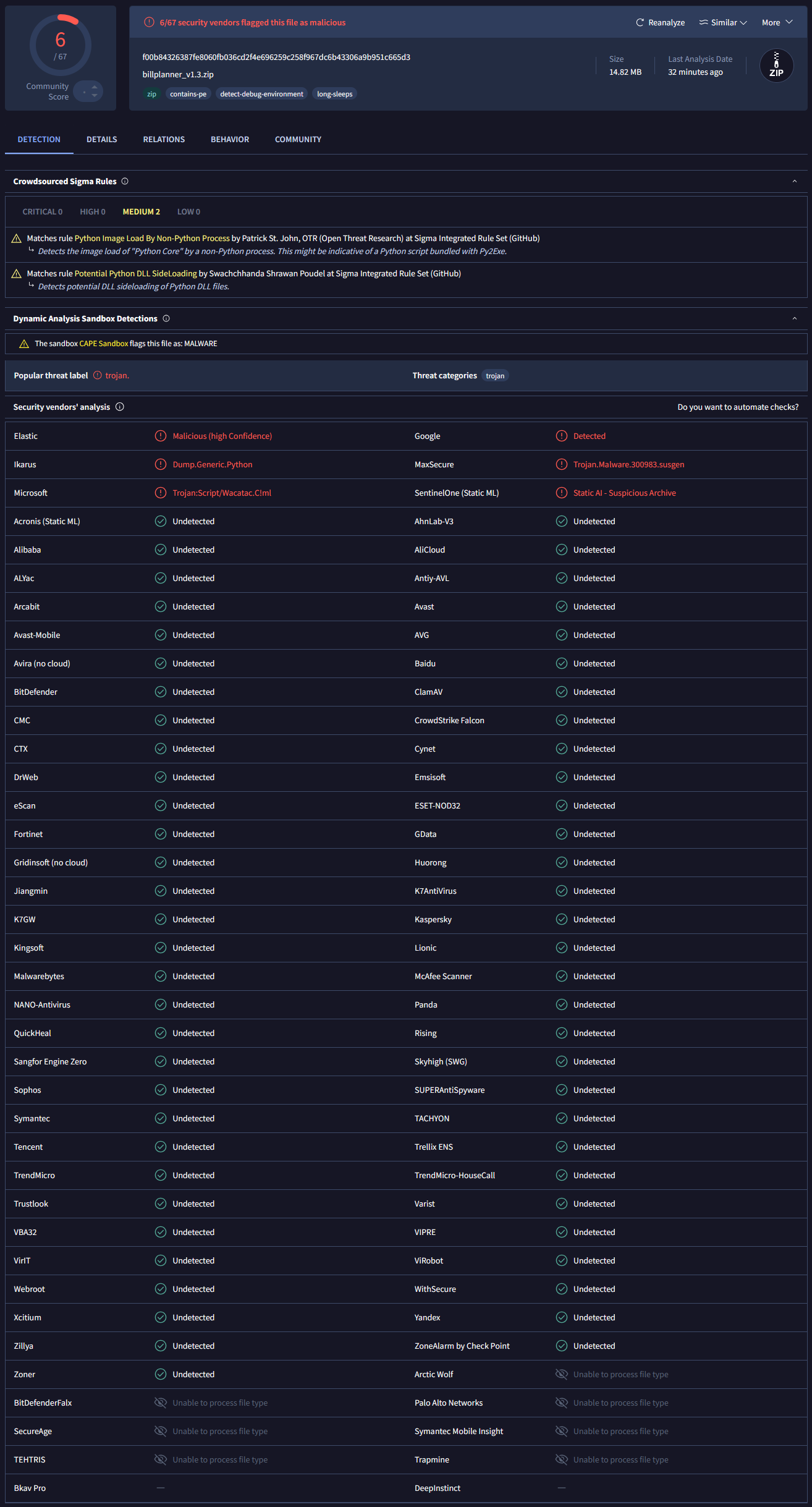Click the 'ZoneAlarm by Check Point' vendor name

(x=462, y=1346)
